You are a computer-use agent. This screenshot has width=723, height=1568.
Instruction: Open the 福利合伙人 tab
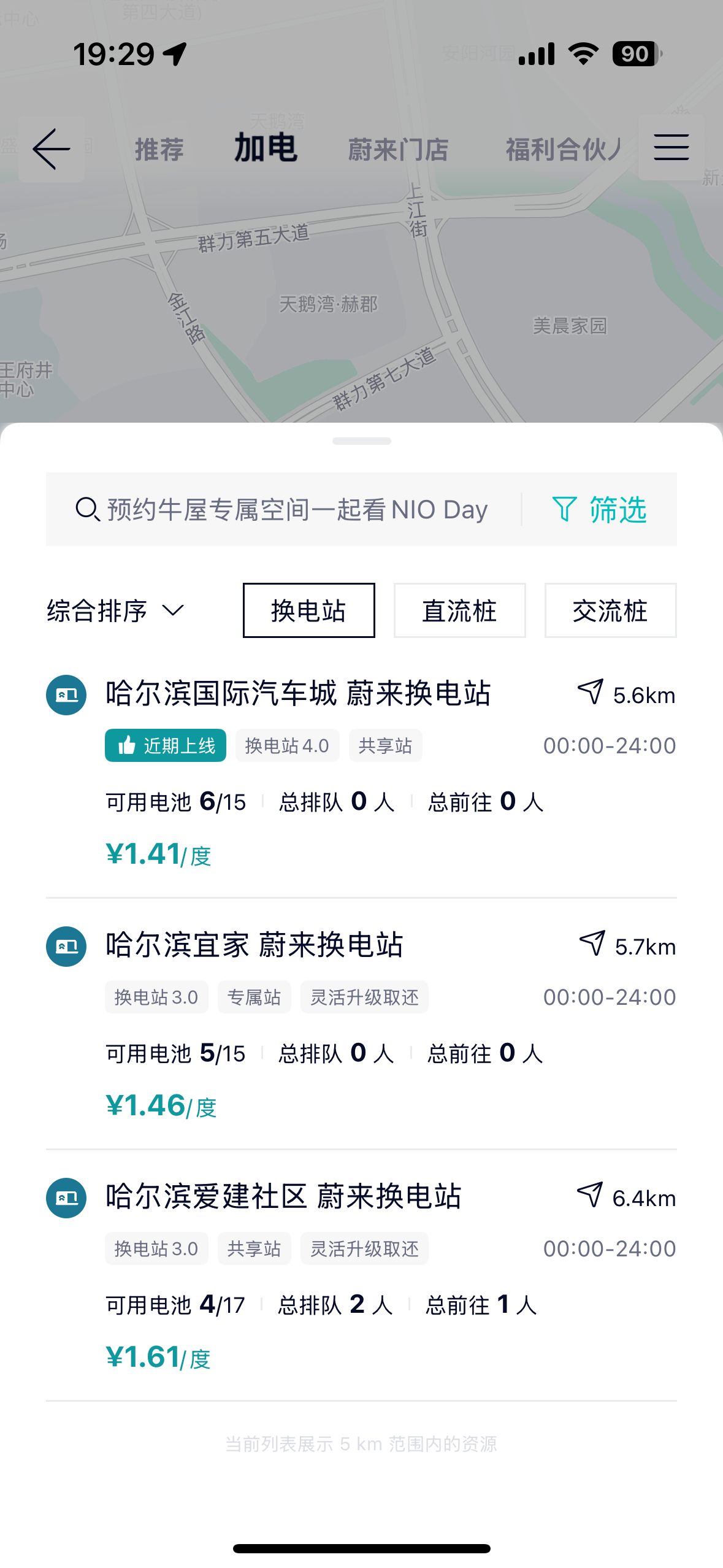pyautogui.click(x=564, y=150)
